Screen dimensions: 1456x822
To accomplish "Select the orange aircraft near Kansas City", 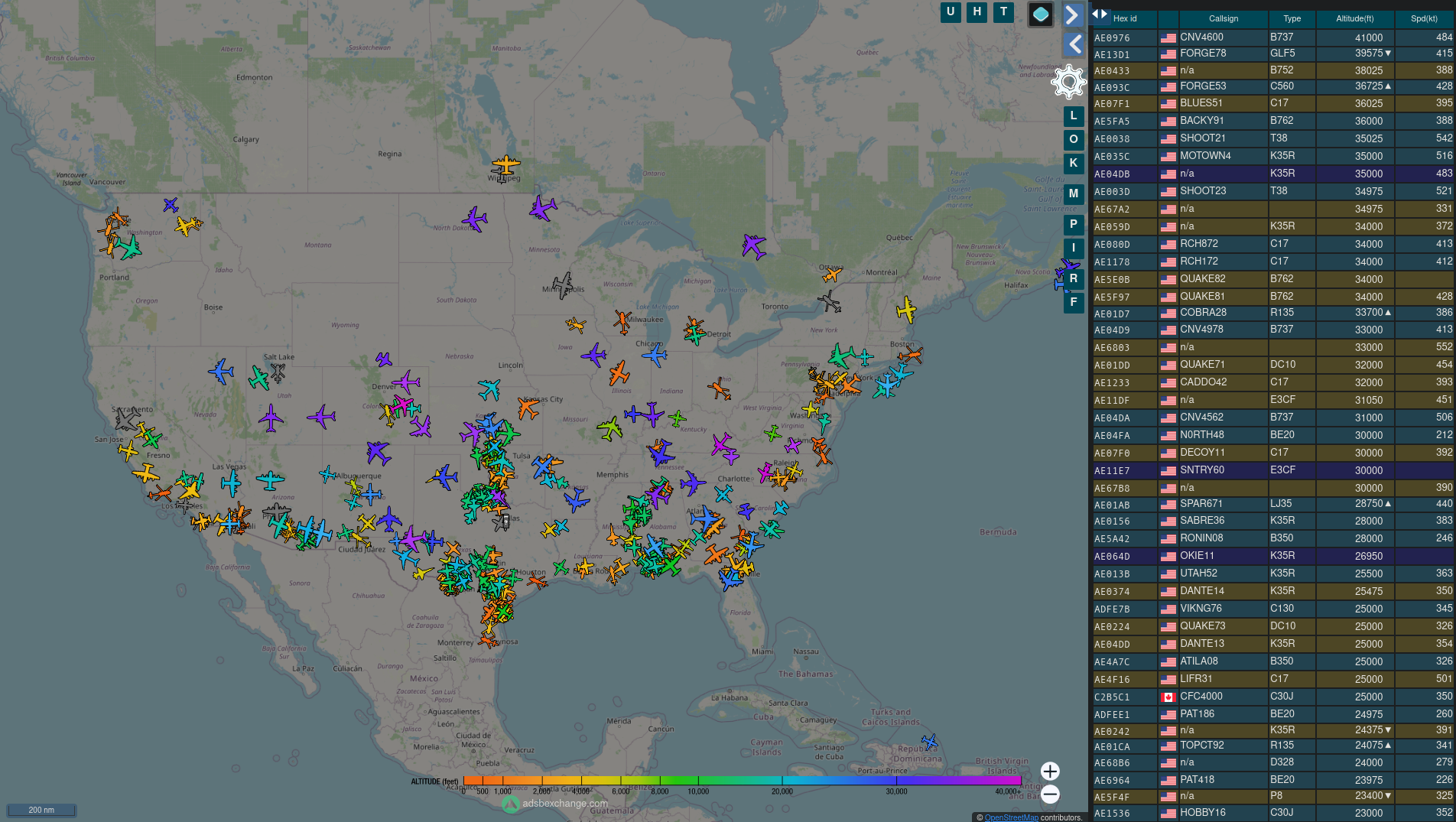I will (528, 408).
